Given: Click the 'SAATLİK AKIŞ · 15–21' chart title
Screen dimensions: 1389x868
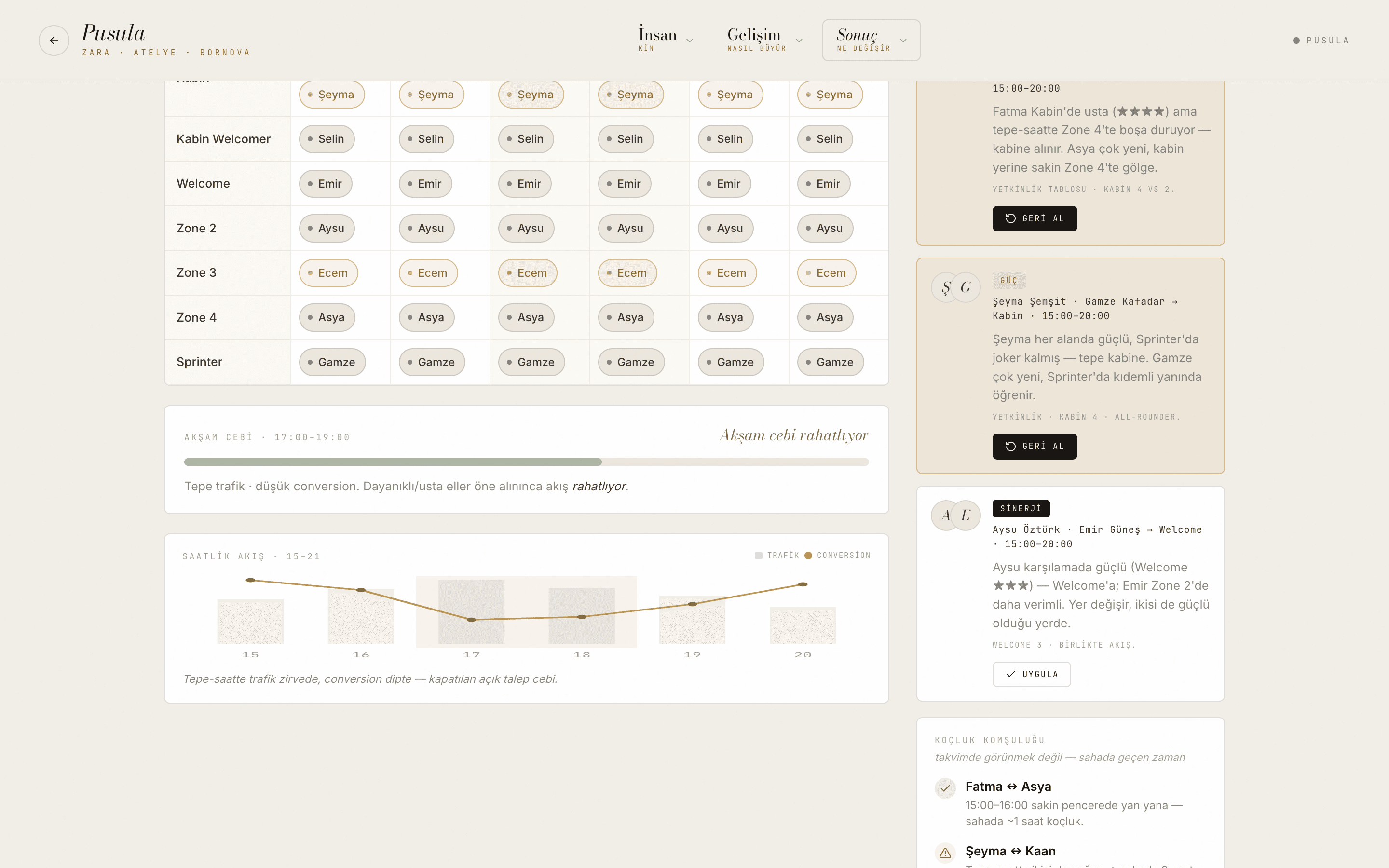Looking at the screenshot, I should pyautogui.click(x=251, y=556).
